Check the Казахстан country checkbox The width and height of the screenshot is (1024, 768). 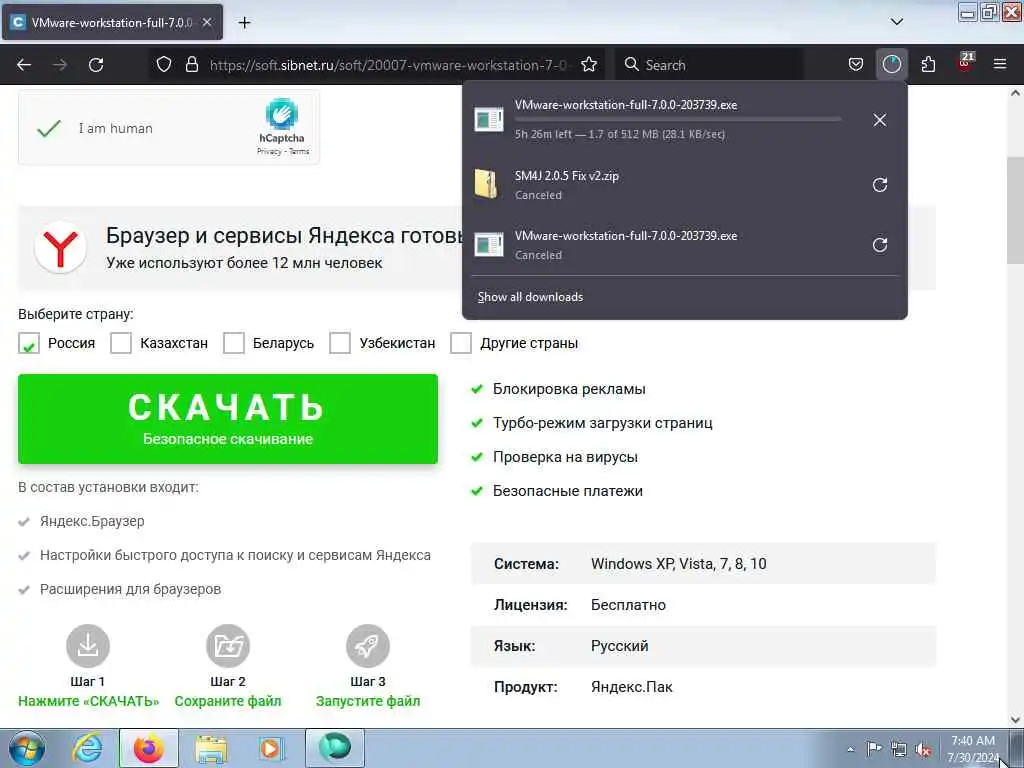pos(121,343)
